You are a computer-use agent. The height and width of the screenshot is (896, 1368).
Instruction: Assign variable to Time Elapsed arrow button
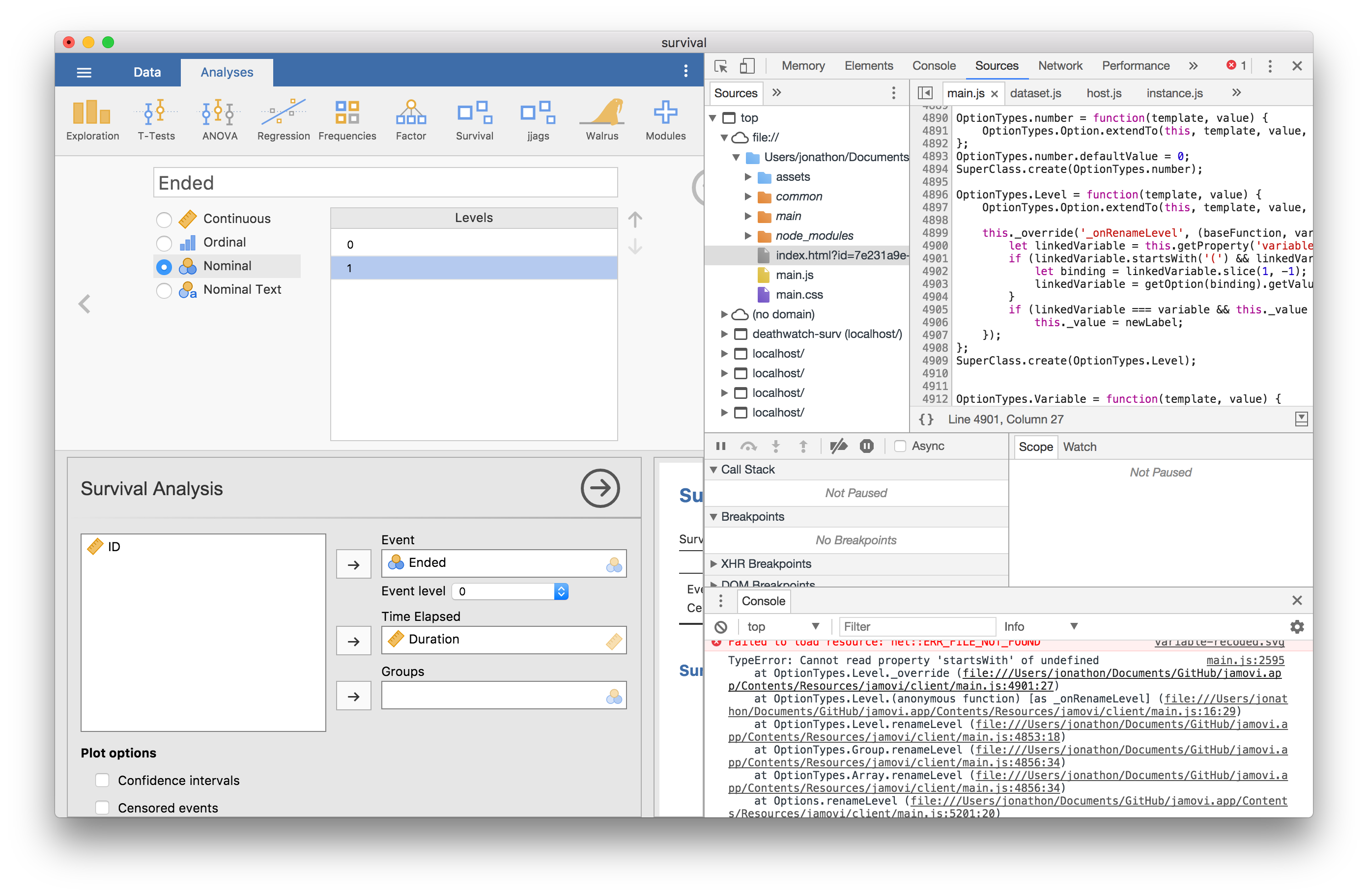353,641
